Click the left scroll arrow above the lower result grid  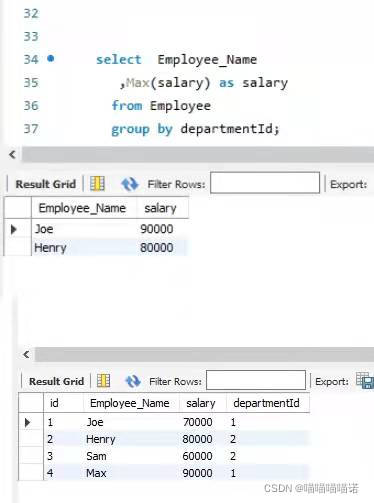[x=26, y=354]
